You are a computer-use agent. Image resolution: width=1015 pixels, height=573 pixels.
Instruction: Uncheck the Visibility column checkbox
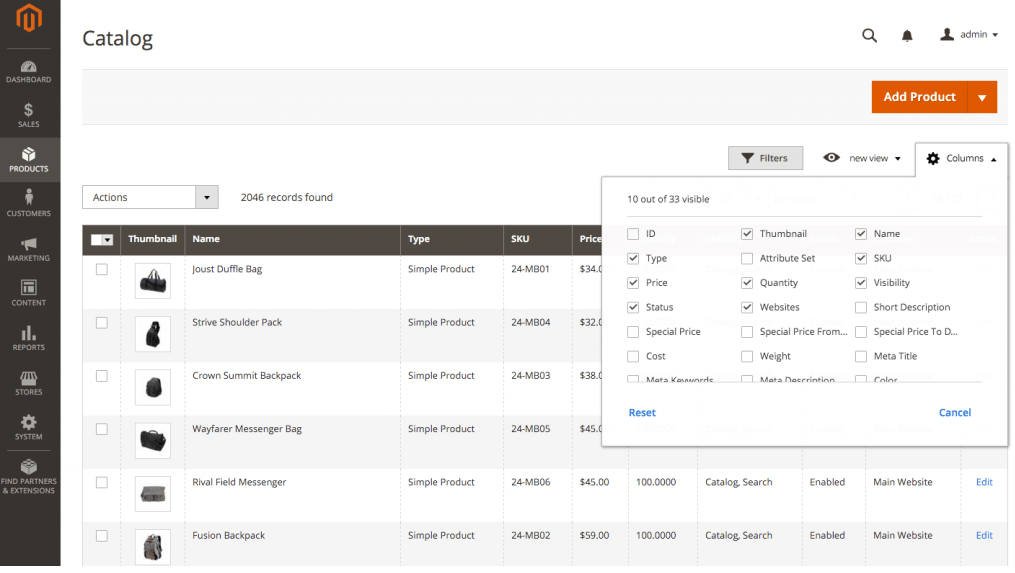861,283
